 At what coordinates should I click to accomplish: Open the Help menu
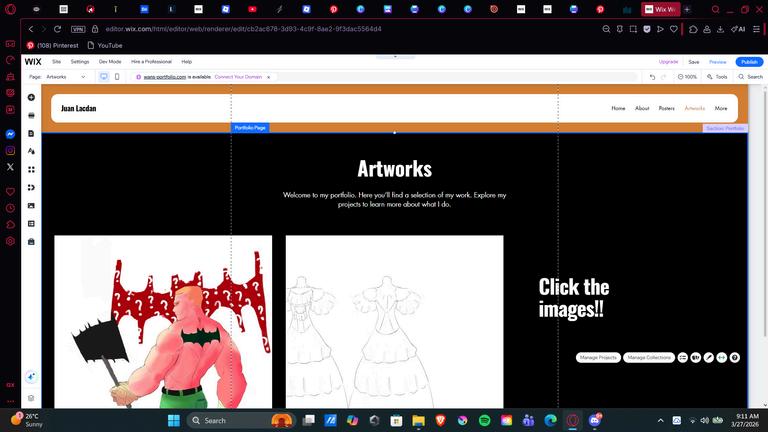[x=187, y=62]
